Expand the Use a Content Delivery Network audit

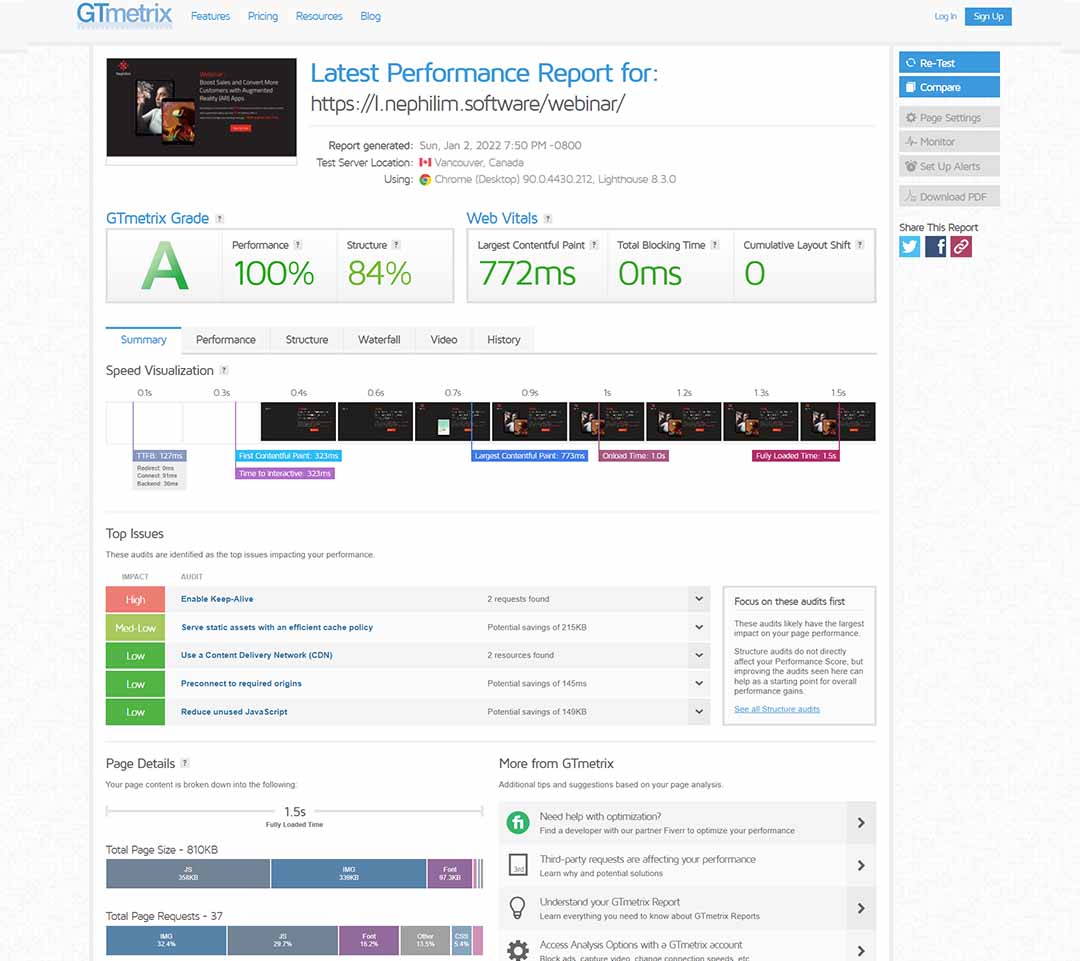tap(699, 655)
